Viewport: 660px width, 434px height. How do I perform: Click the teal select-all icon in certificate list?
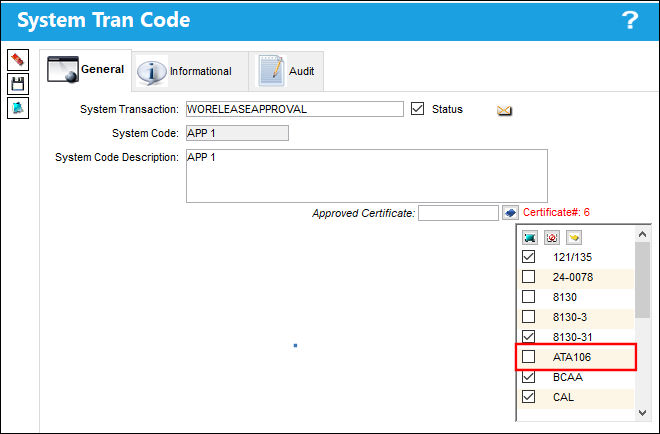click(x=530, y=237)
